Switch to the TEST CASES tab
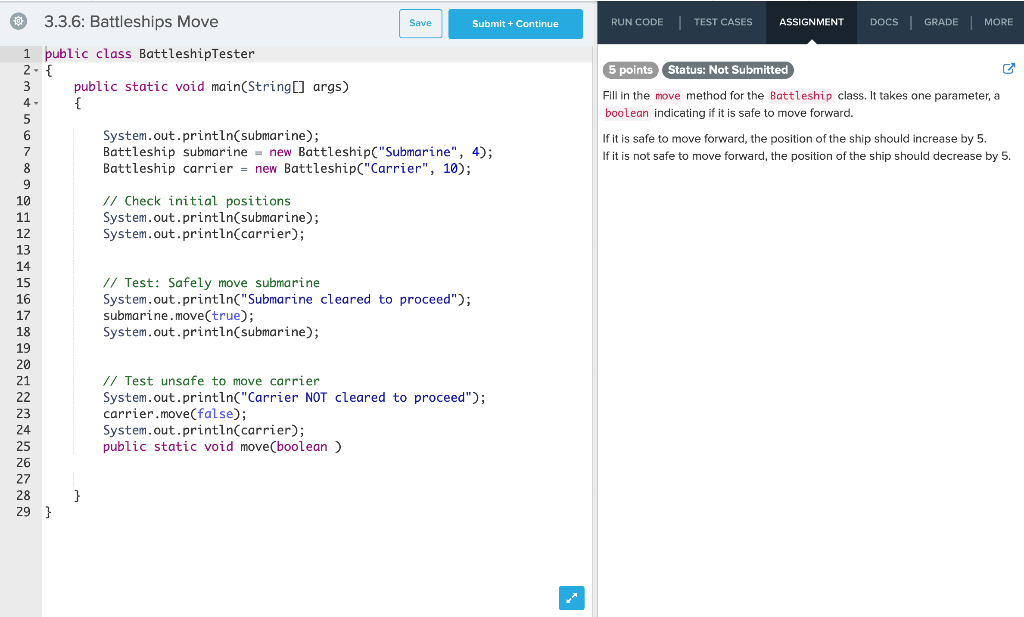Screen dimensions: 1024x617 (x=723, y=22)
